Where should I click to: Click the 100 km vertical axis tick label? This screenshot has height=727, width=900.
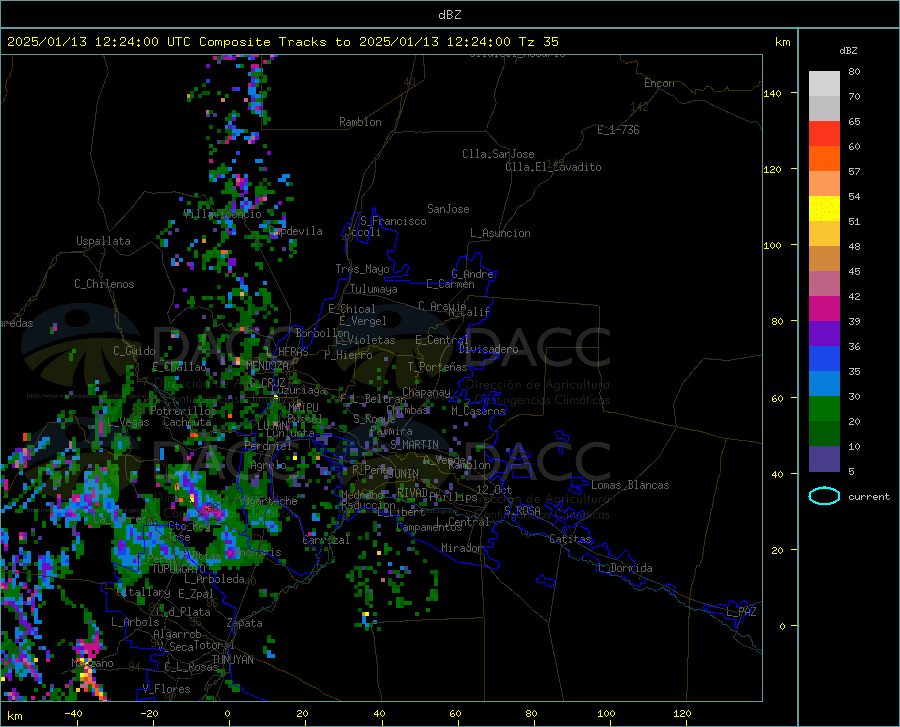pyautogui.click(x=772, y=245)
